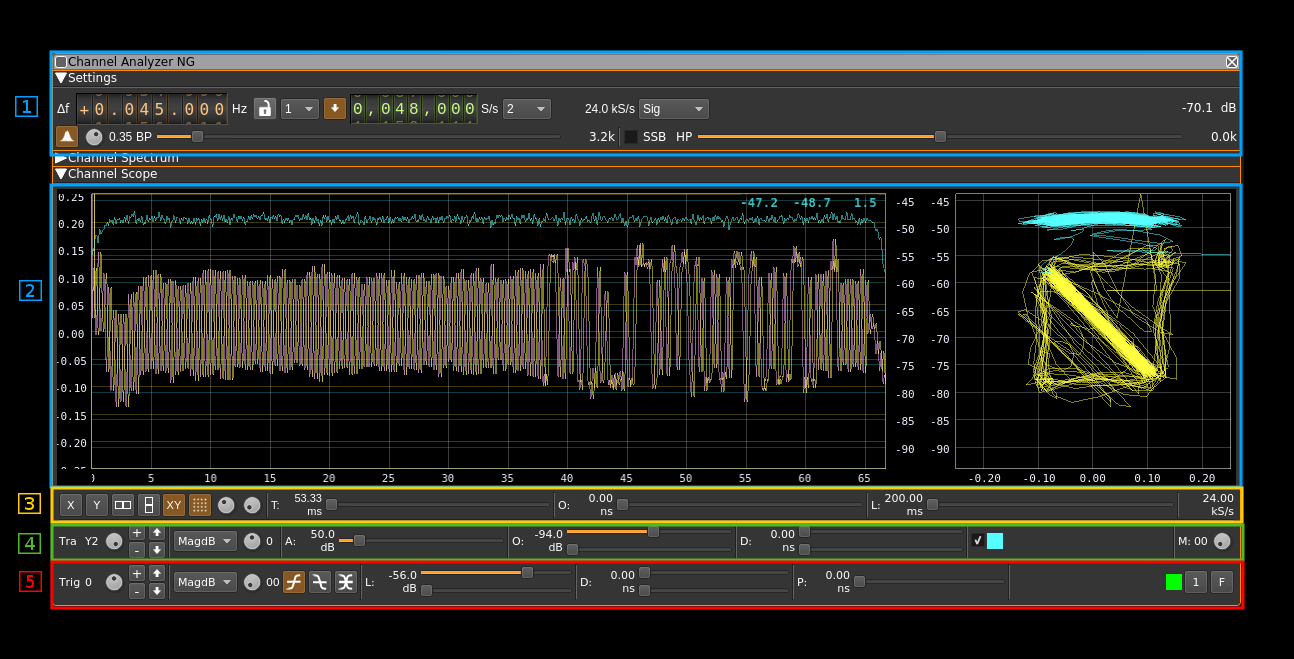The width and height of the screenshot is (1294, 659).
Task: Select the rising edge trigger icon
Action: point(293,582)
